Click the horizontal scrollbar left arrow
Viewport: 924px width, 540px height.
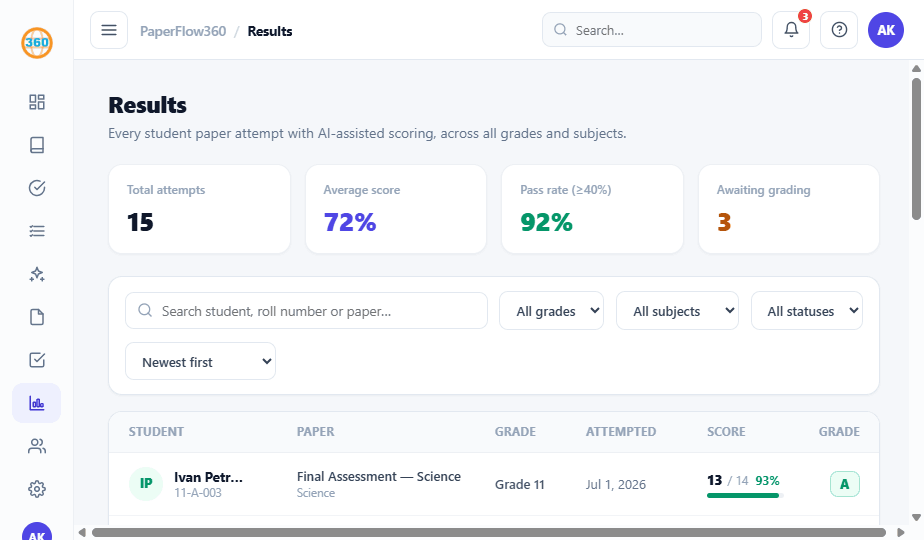pyautogui.click(x=82, y=532)
